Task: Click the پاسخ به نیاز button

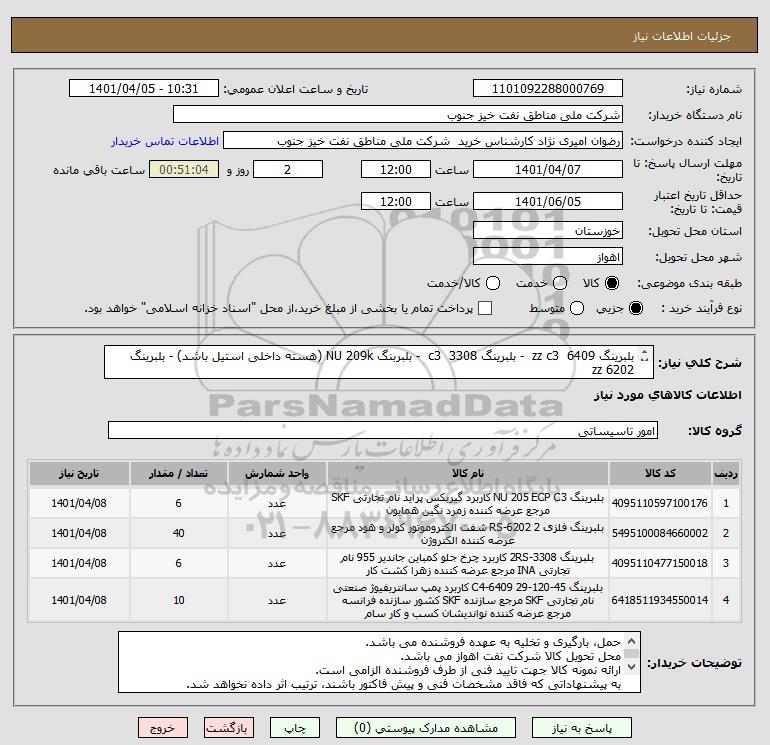Action: 581,728
